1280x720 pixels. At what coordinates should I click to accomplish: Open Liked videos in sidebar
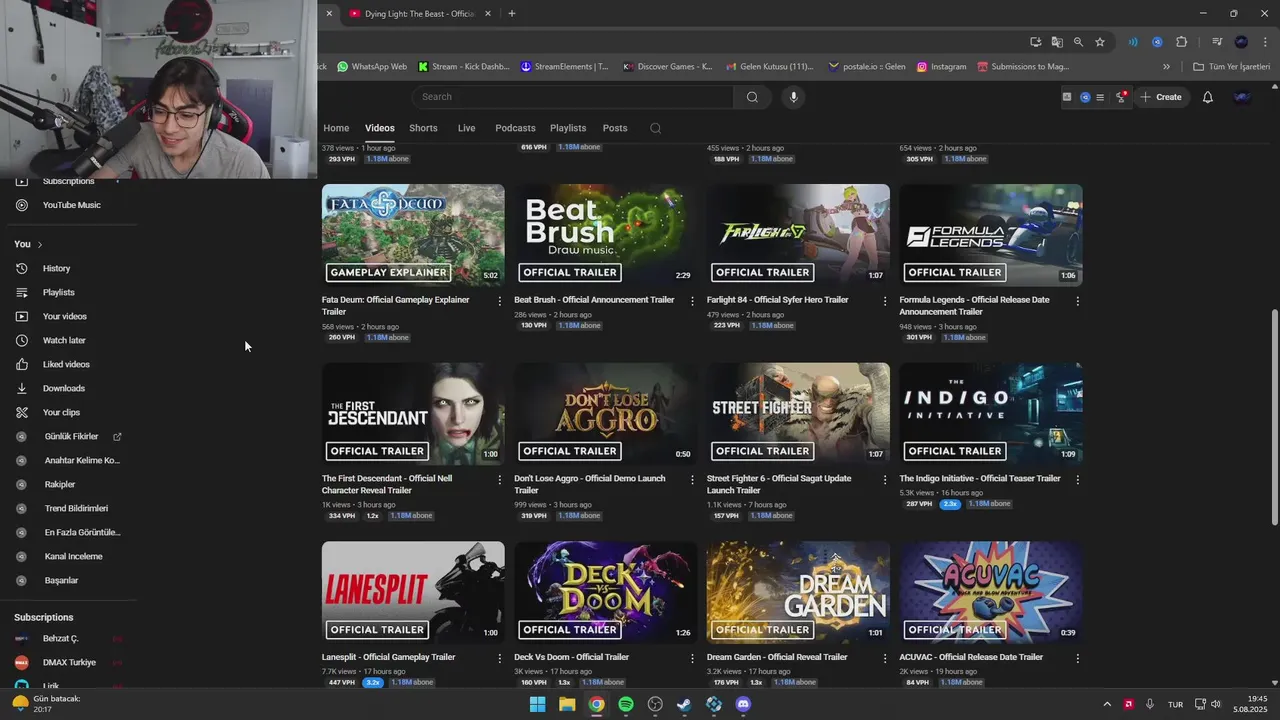(68, 364)
